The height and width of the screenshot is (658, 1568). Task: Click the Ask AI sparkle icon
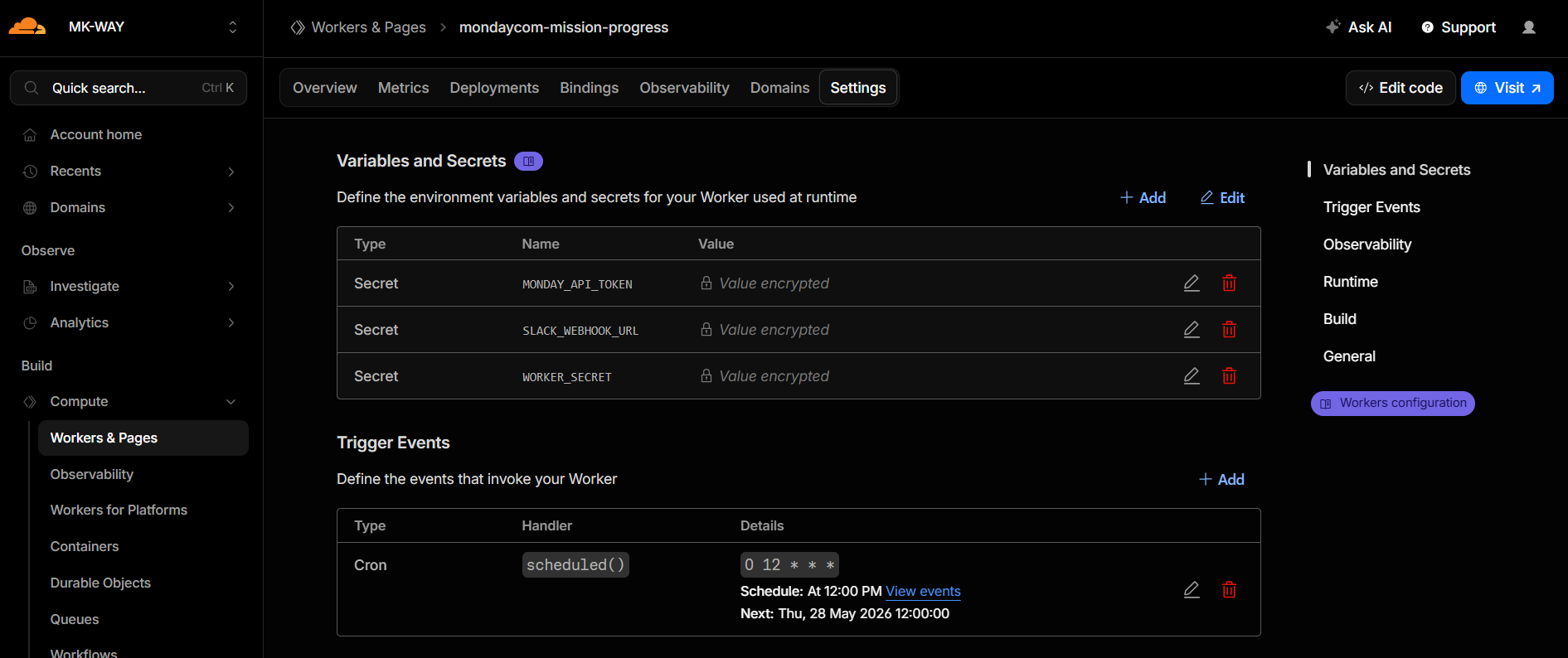click(x=1333, y=27)
